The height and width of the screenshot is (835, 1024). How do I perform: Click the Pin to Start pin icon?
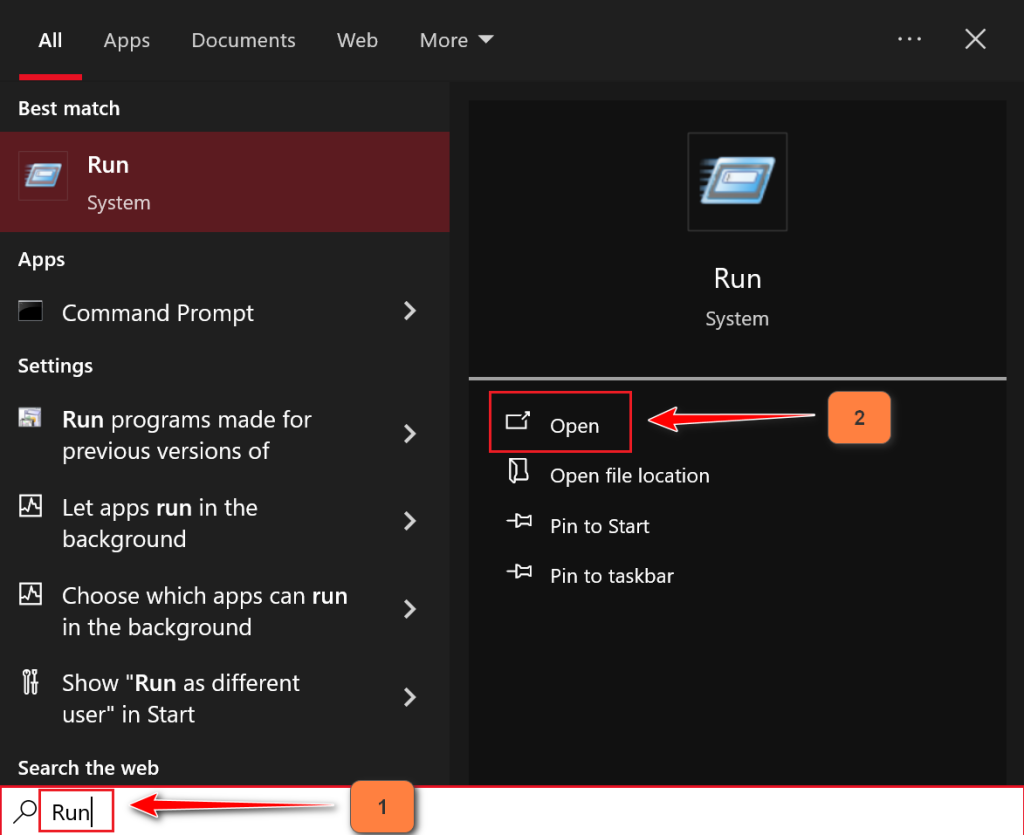click(518, 524)
